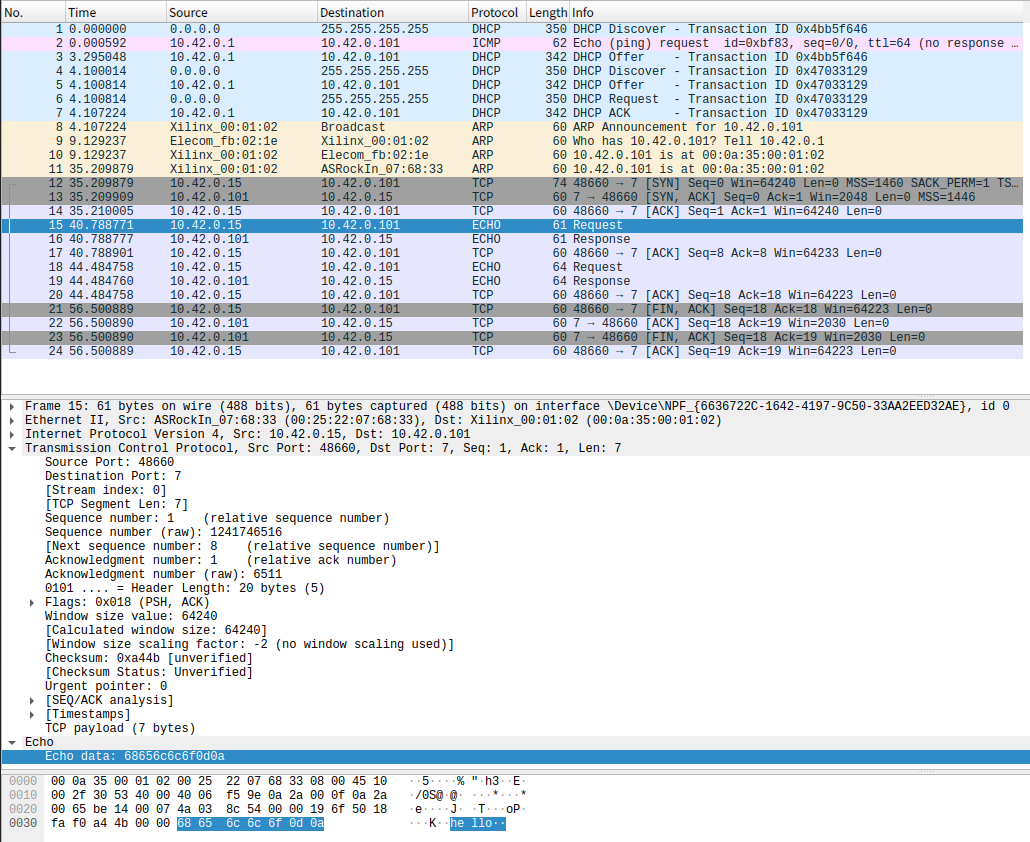Image resolution: width=1030 pixels, height=842 pixels.
Task: Select the Window size value: 64240 field
Action: point(131,617)
